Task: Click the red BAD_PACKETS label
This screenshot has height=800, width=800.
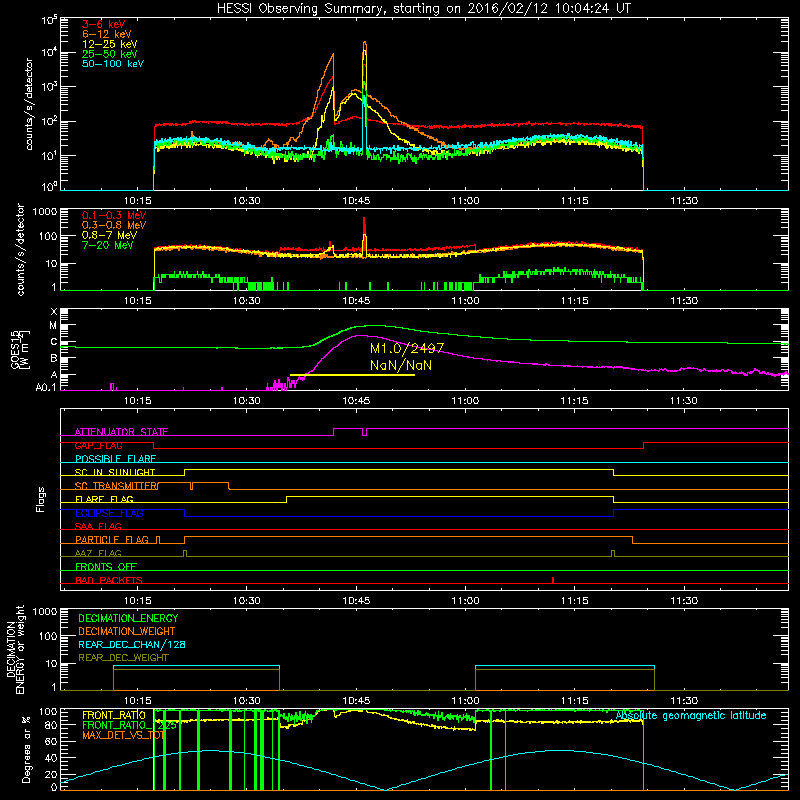Action: [x=109, y=580]
